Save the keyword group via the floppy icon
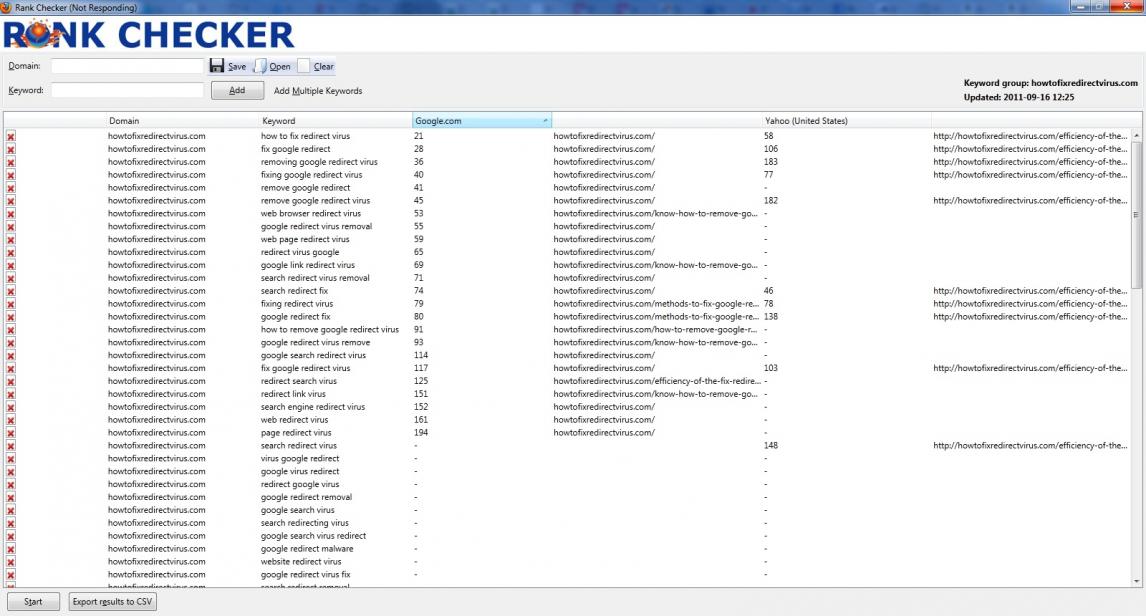This screenshot has width=1146, height=616. [228, 66]
